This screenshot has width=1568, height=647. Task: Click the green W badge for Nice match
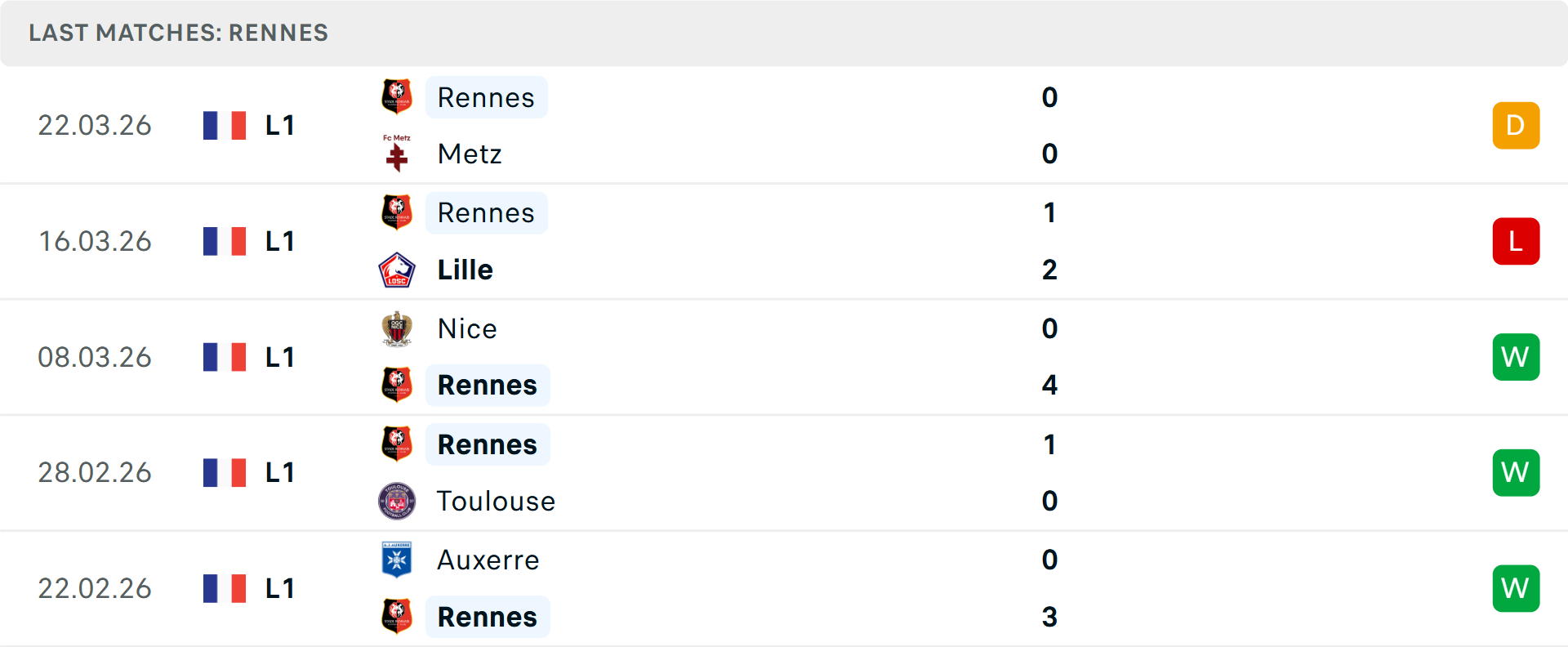[x=1516, y=357]
